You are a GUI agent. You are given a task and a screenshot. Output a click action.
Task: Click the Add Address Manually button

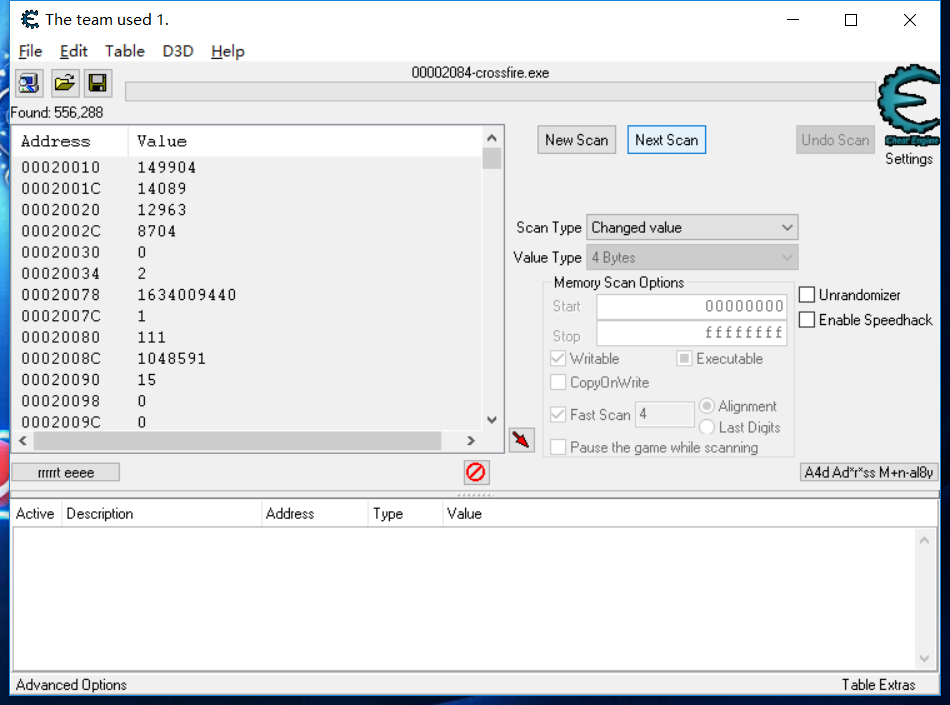pyautogui.click(x=869, y=472)
